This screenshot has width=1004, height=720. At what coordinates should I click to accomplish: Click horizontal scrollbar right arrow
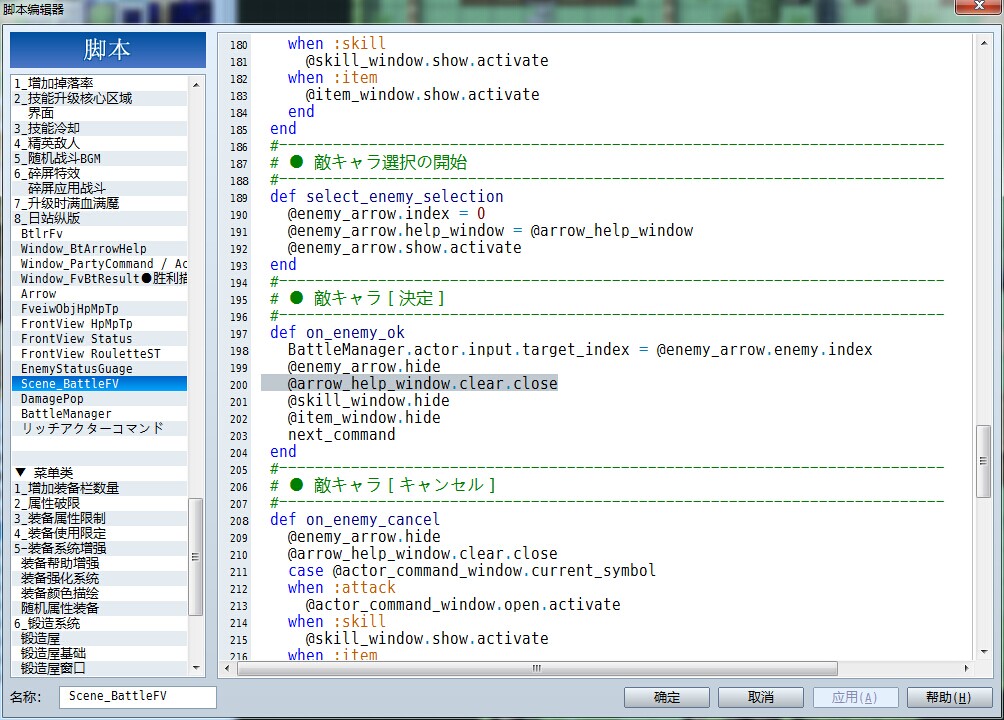click(x=966, y=668)
